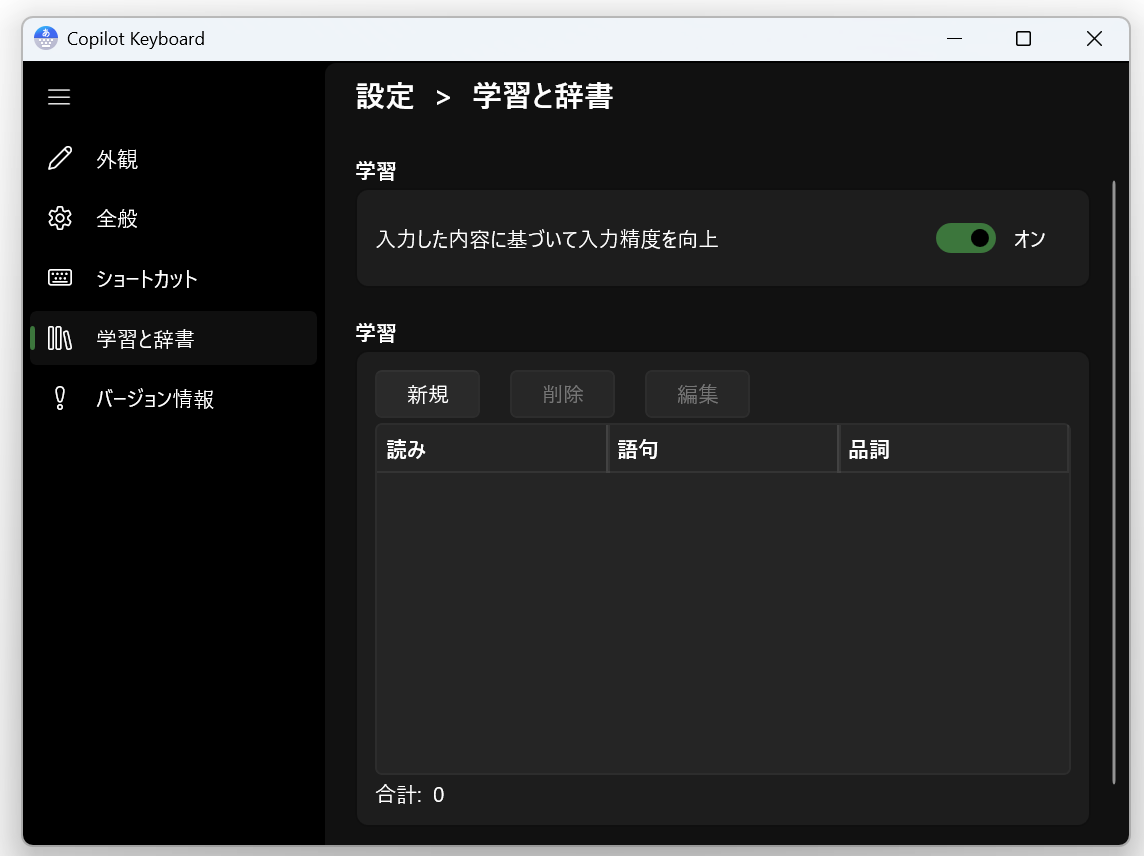1144x856 pixels.
Task: Click the books icon for 学習と辞書
Action: [x=60, y=339]
